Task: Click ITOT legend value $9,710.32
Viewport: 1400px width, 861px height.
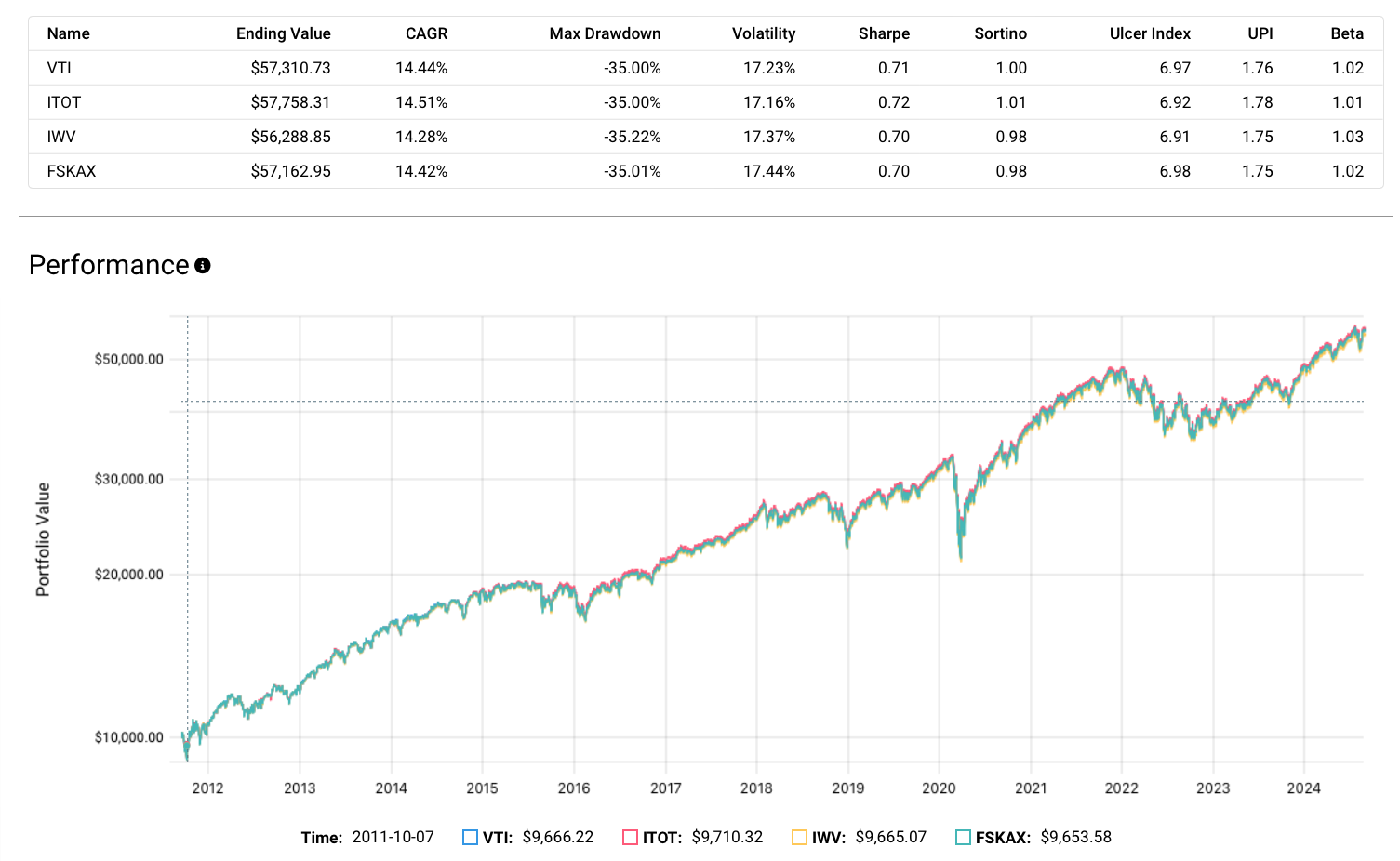Action: tap(727, 838)
